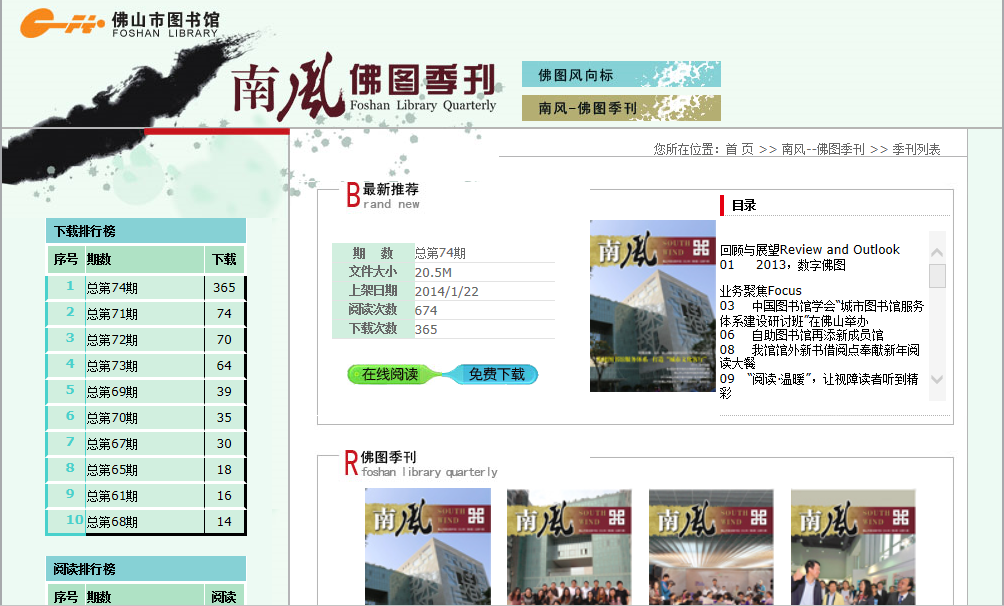Select 总第74期 in download ranking

[112, 288]
